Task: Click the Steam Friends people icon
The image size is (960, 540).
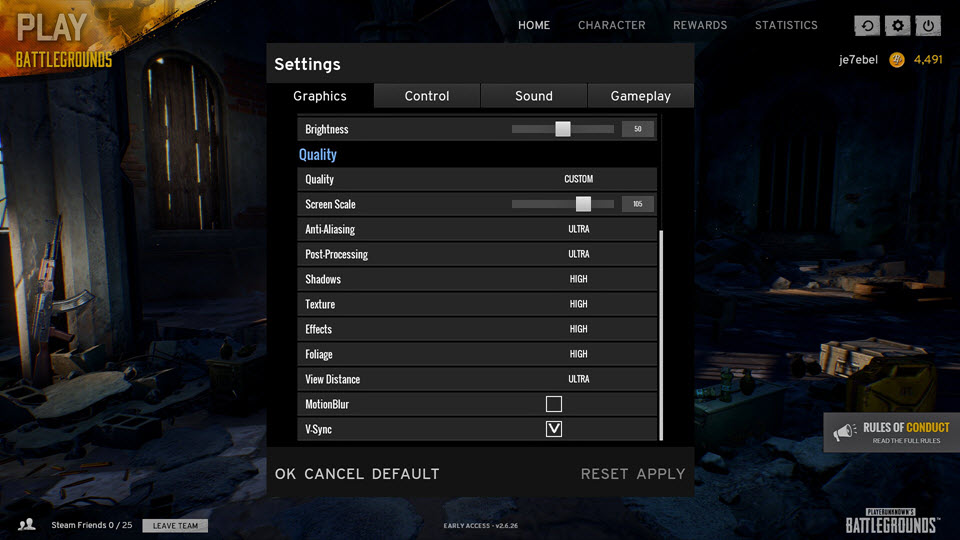Action: [x=27, y=525]
